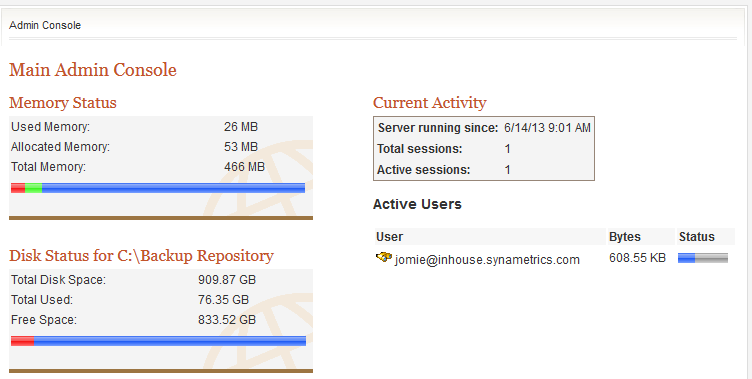Screen dimensions: 752x379
Task: Click the Main Admin Console heading
Action: tap(93, 70)
